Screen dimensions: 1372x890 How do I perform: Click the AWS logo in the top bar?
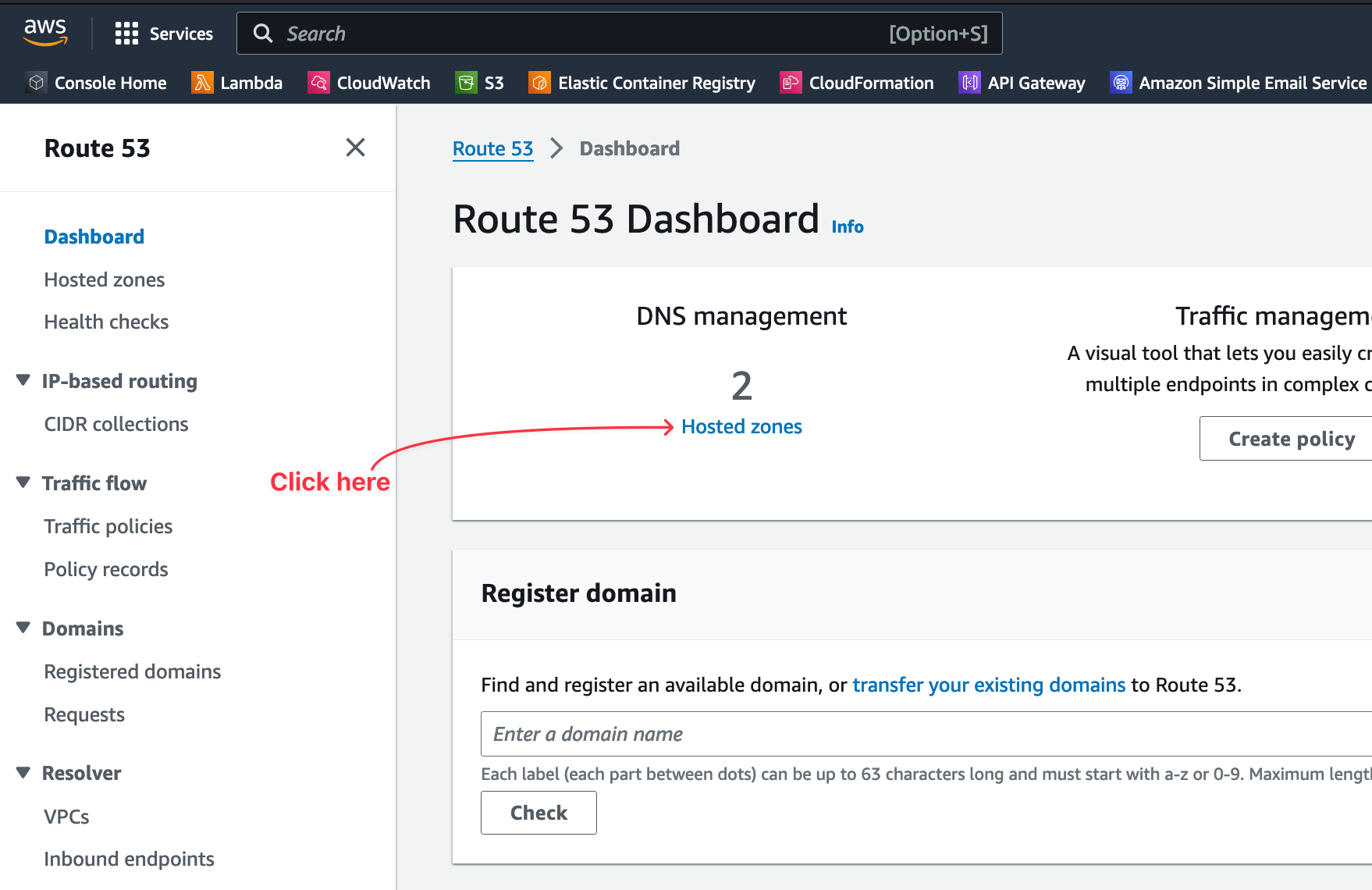(45, 33)
